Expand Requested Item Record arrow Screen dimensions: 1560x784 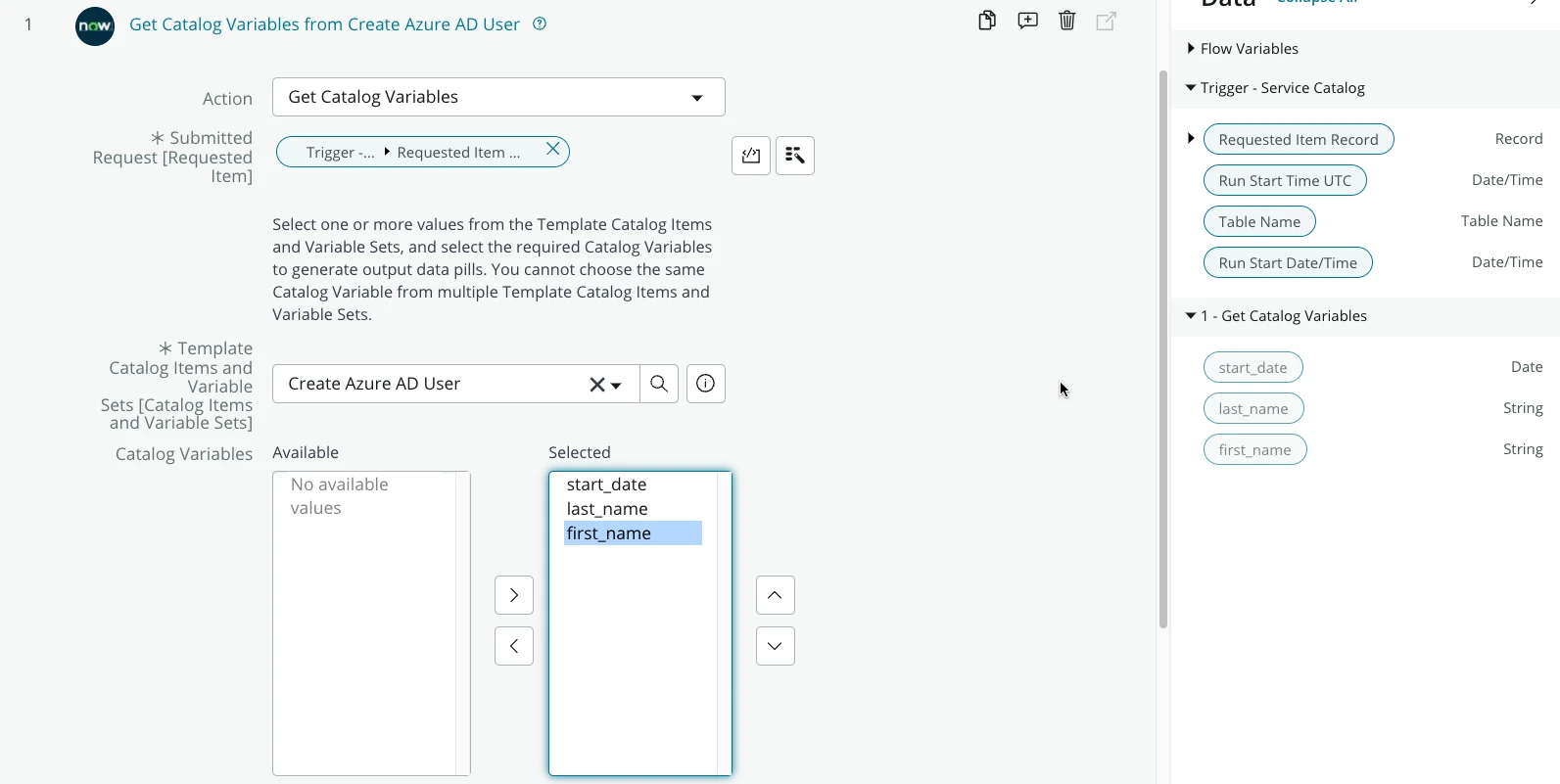pyautogui.click(x=1191, y=138)
